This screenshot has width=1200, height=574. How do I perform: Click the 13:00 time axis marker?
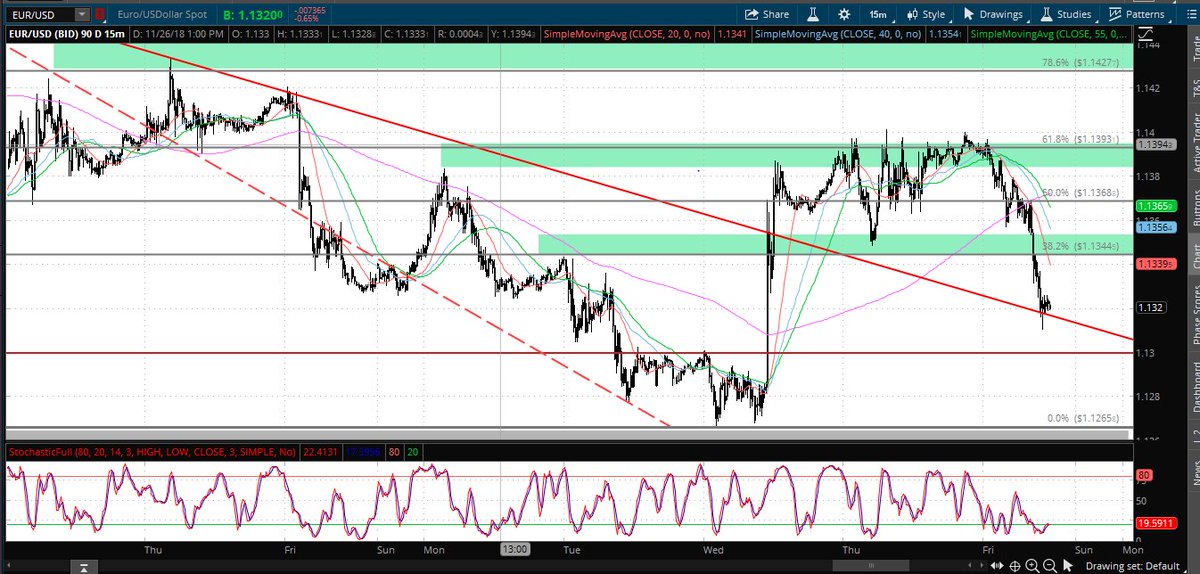(515, 549)
